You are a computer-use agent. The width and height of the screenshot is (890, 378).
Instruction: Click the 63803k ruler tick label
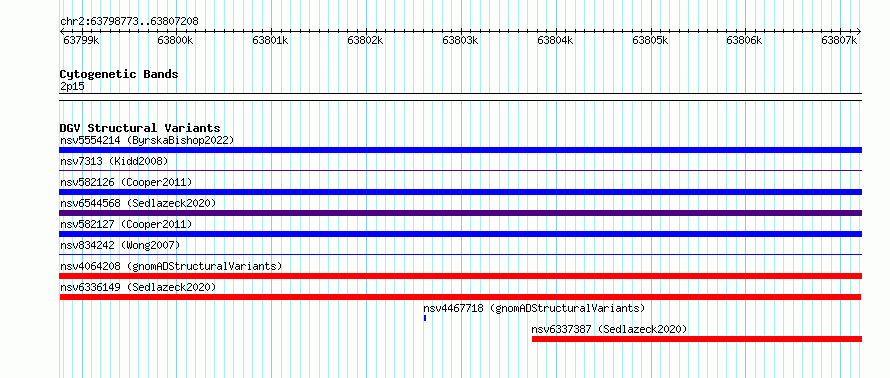[x=460, y=40]
